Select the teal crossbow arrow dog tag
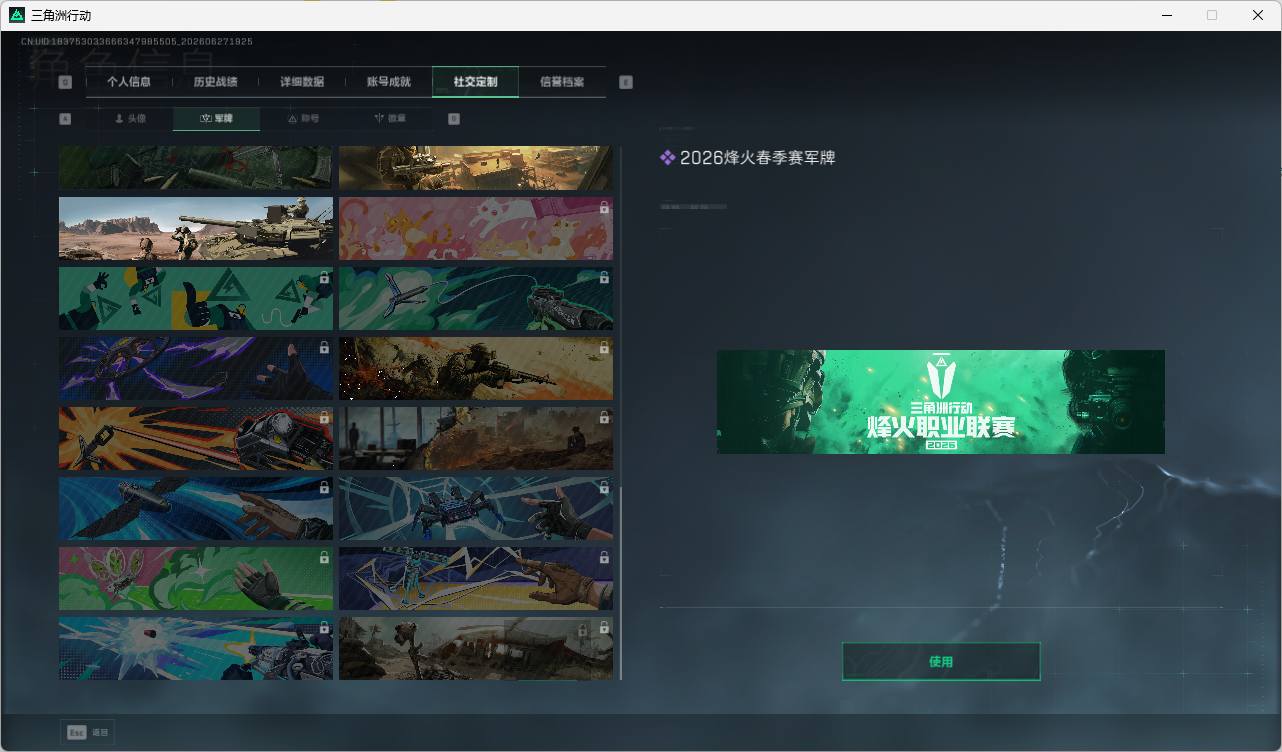Image resolution: width=1282 pixels, height=752 pixels. coord(476,298)
